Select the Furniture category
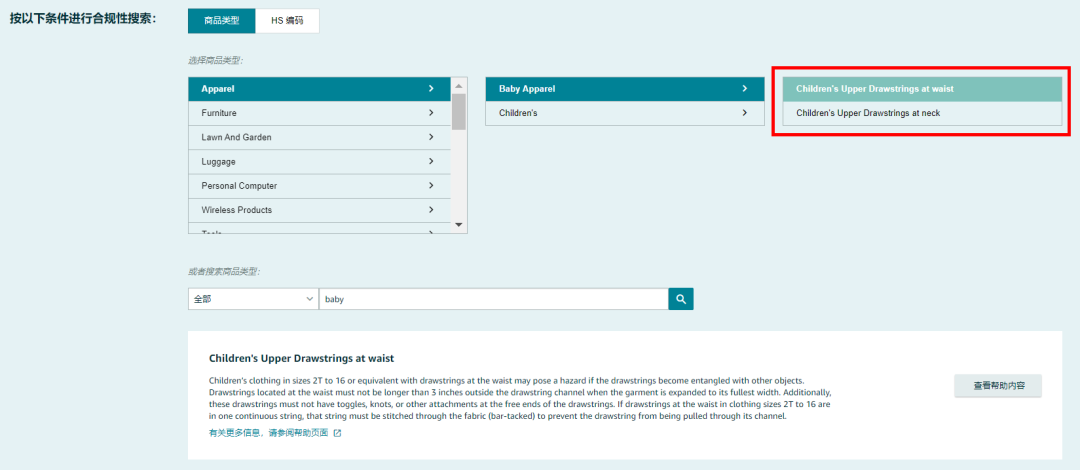Image resolution: width=1080 pixels, height=470 pixels. point(320,113)
